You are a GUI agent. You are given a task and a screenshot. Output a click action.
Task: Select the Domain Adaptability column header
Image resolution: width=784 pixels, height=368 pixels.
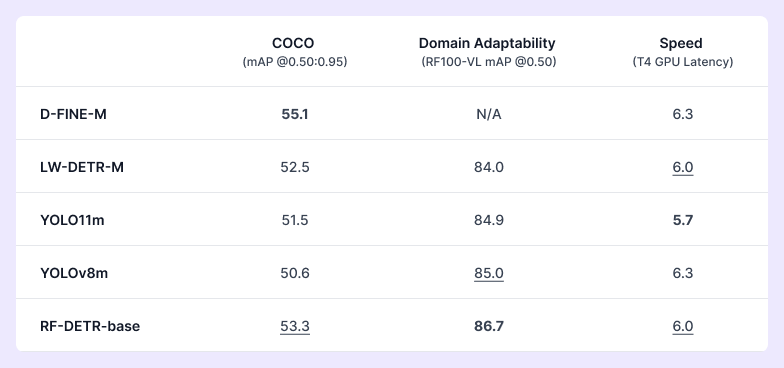[x=487, y=44]
